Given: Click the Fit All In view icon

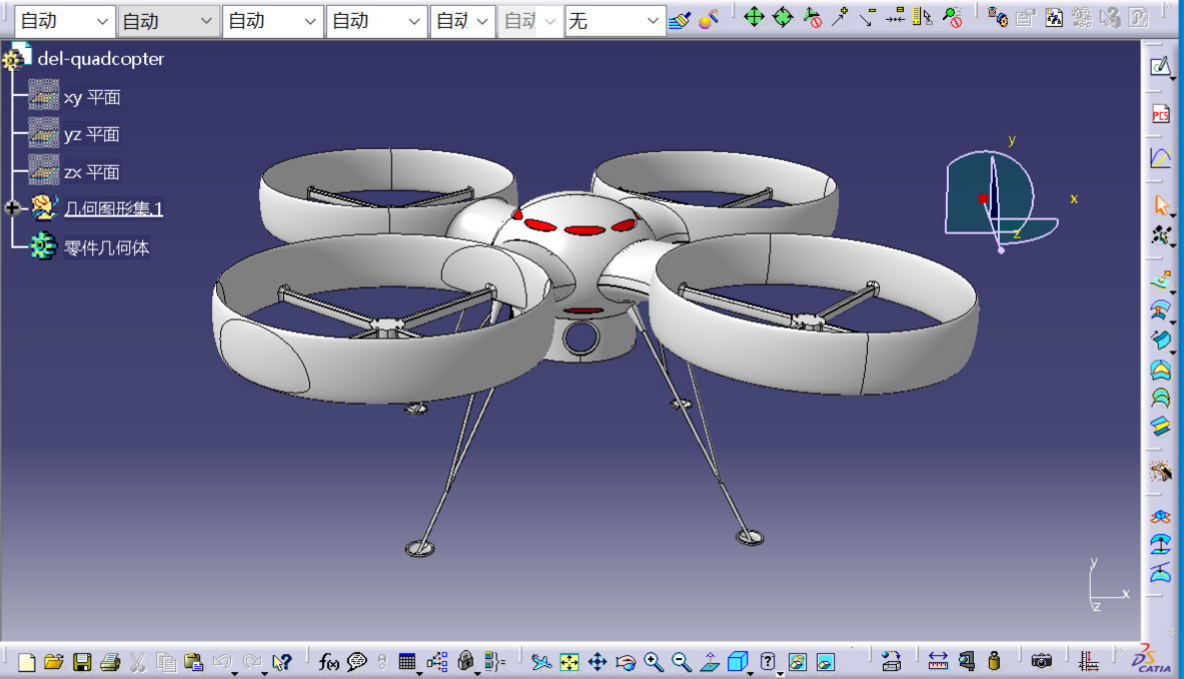Looking at the screenshot, I should pyautogui.click(x=569, y=662).
